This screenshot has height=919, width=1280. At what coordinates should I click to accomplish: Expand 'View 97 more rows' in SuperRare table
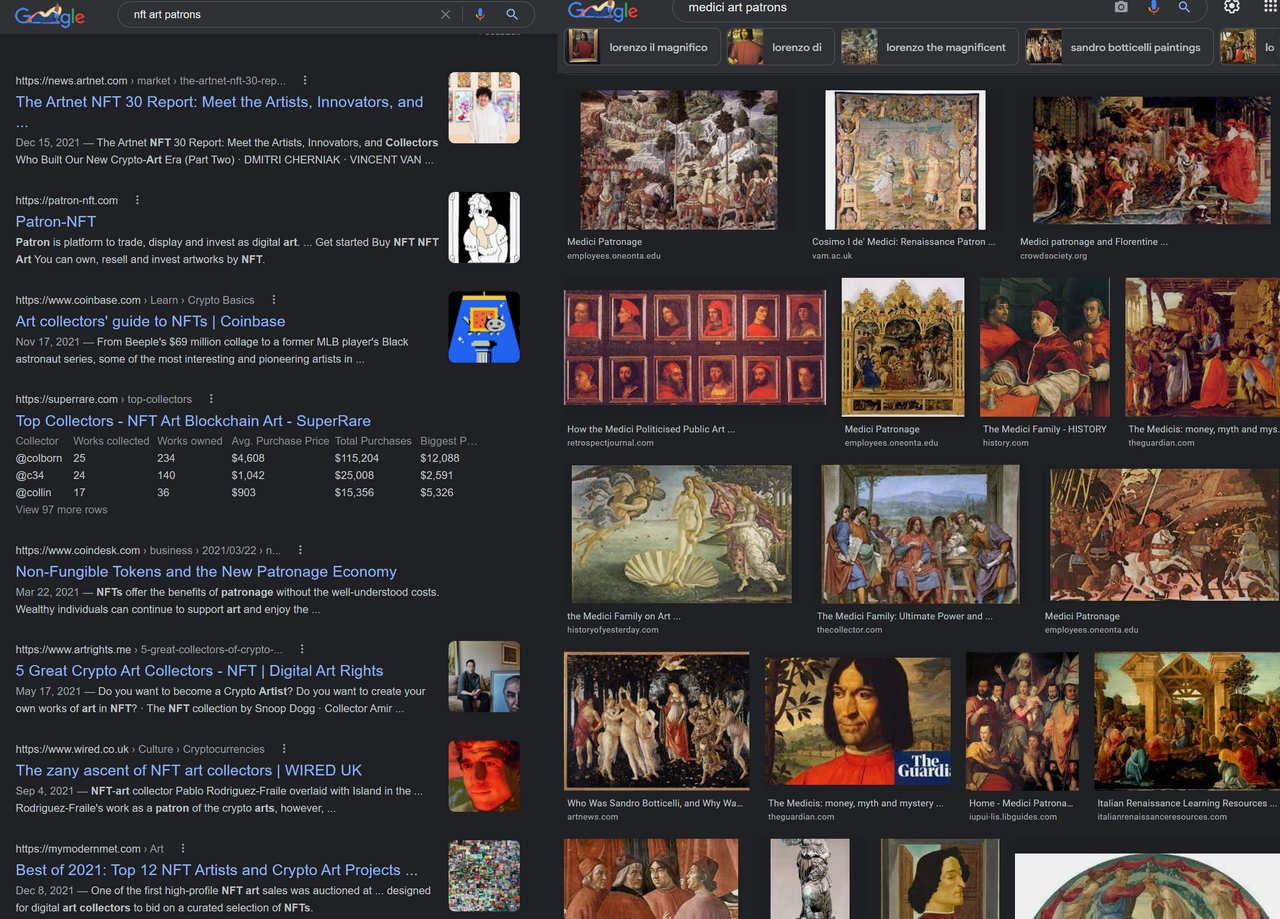tap(61, 510)
